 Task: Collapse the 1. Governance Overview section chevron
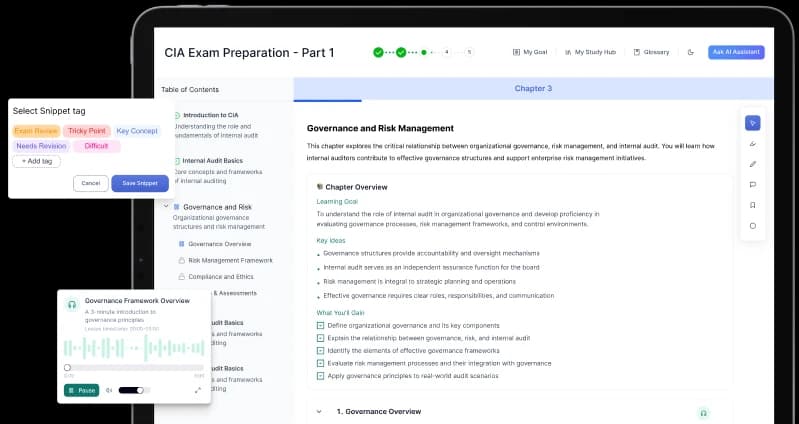tap(319, 412)
